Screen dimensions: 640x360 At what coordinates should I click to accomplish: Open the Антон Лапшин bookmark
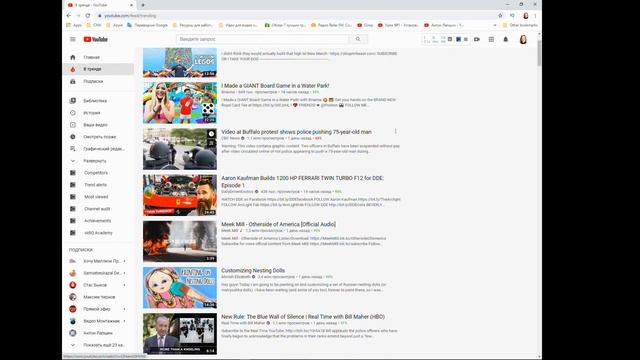coord(444,25)
